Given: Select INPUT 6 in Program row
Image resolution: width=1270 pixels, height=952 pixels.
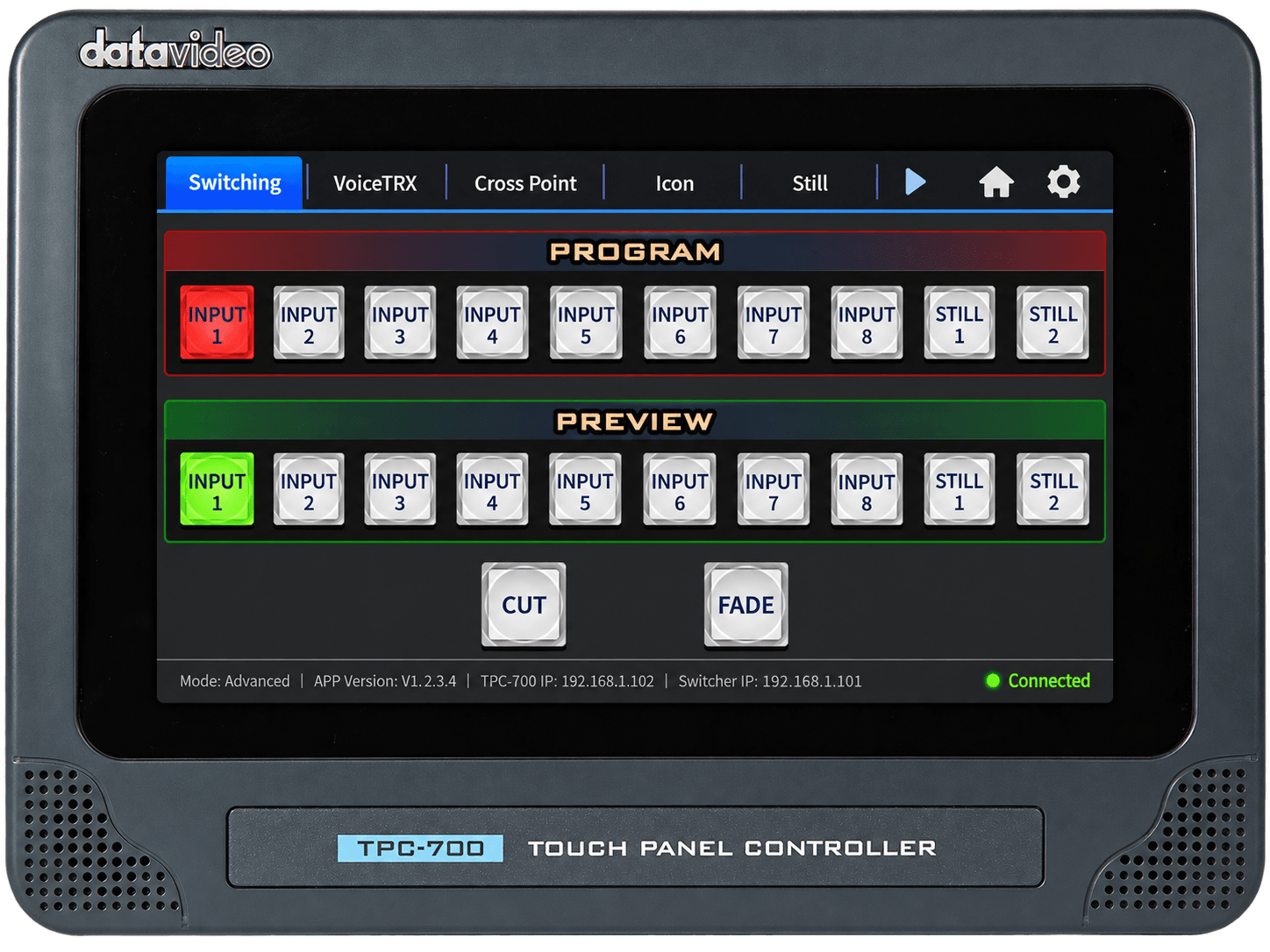Looking at the screenshot, I should pos(680,323).
